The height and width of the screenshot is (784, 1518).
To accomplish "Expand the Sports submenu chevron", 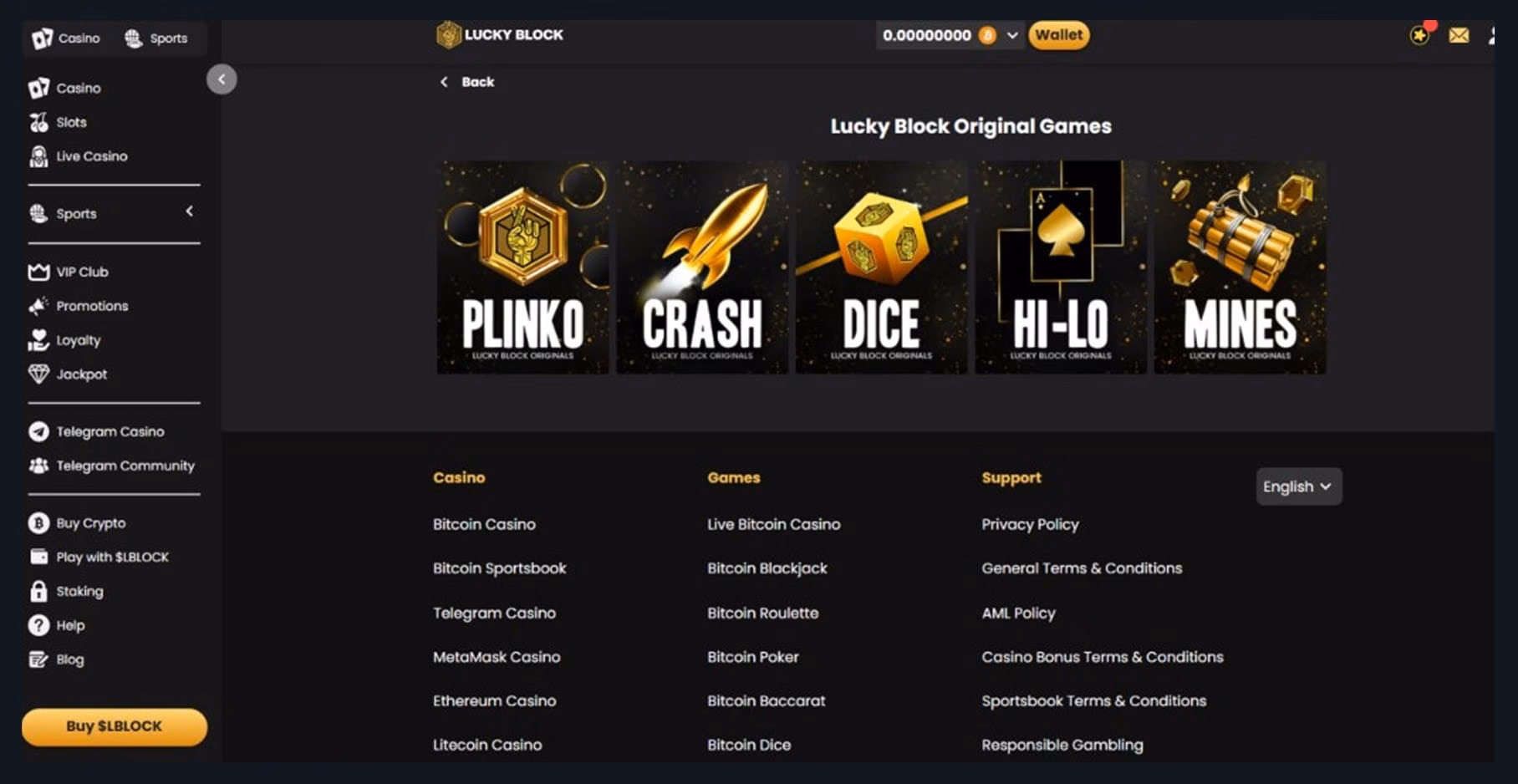I will click(190, 211).
